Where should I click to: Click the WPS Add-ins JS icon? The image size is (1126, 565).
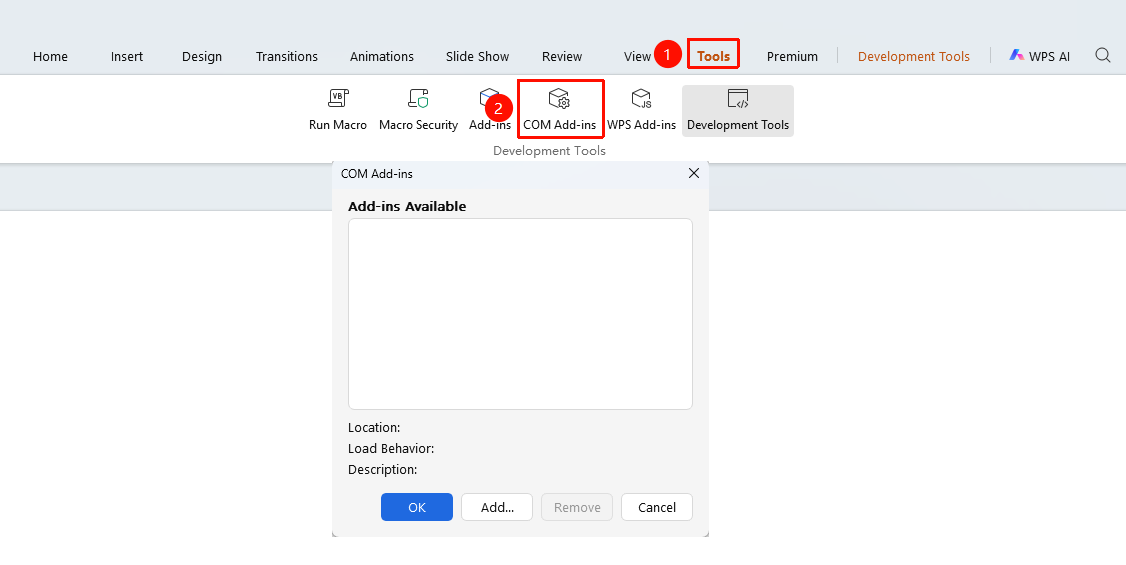pyautogui.click(x=641, y=98)
